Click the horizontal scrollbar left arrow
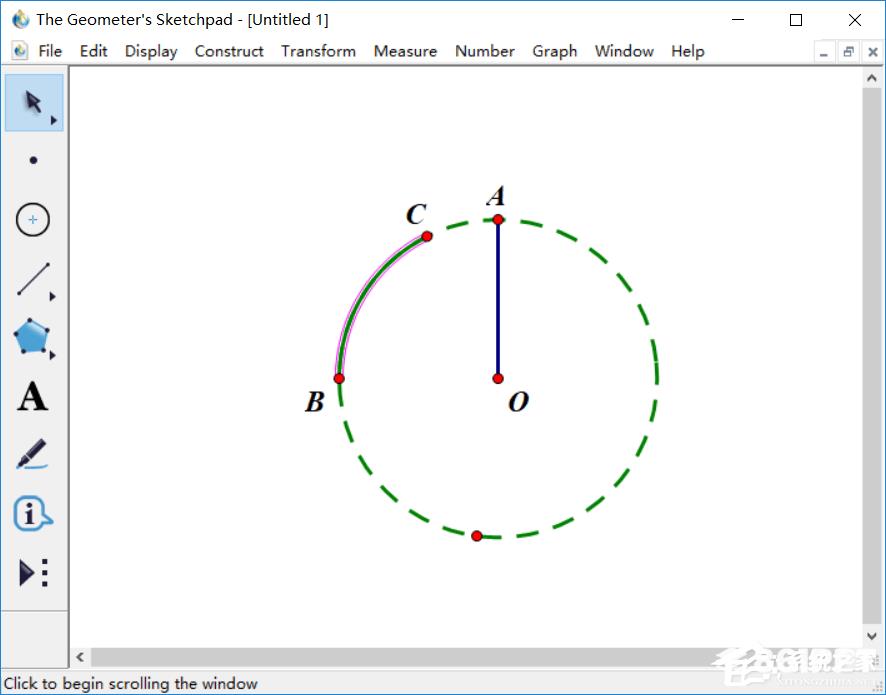The image size is (886, 695). click(80, 658)
